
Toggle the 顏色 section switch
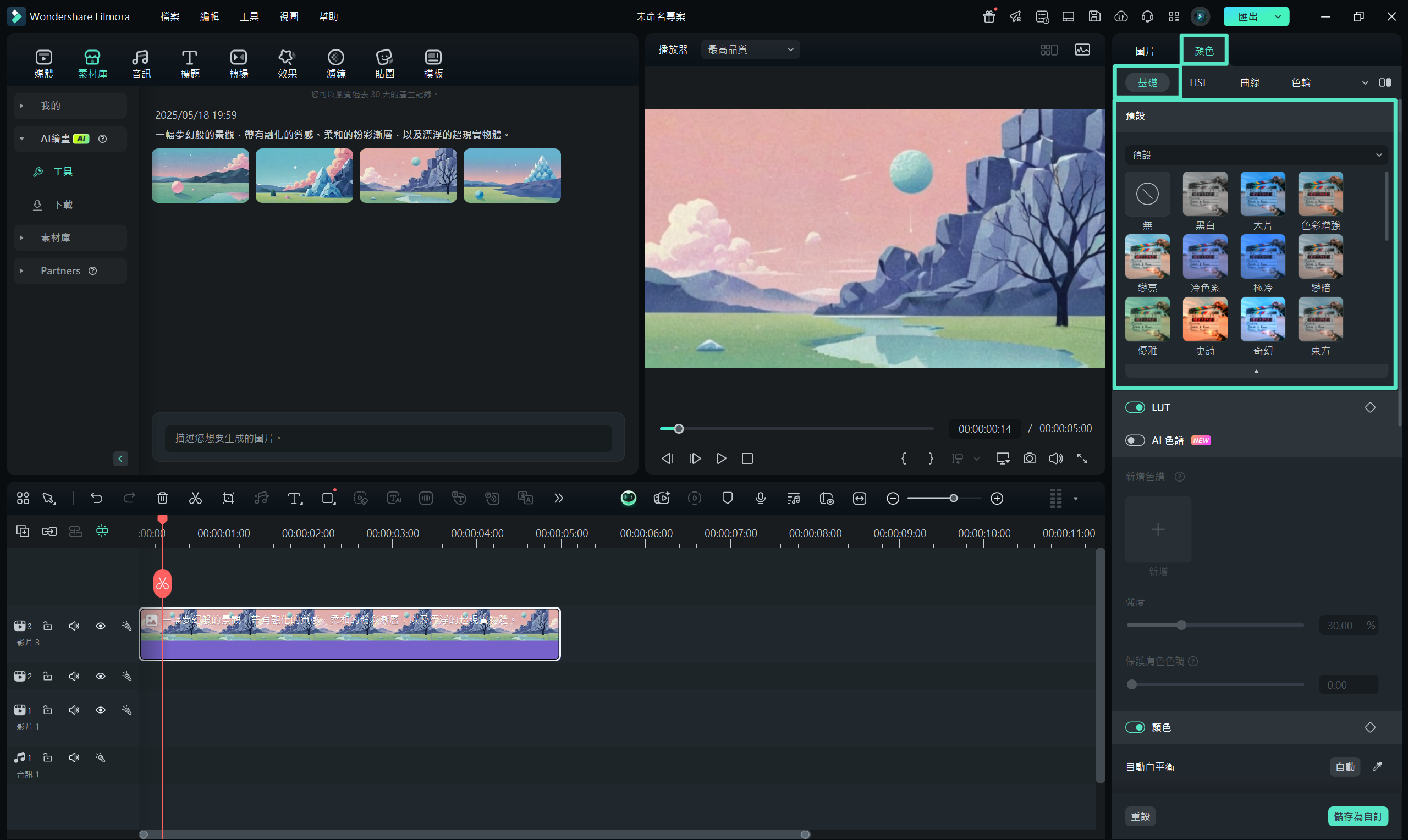(x=1135, y=727)
